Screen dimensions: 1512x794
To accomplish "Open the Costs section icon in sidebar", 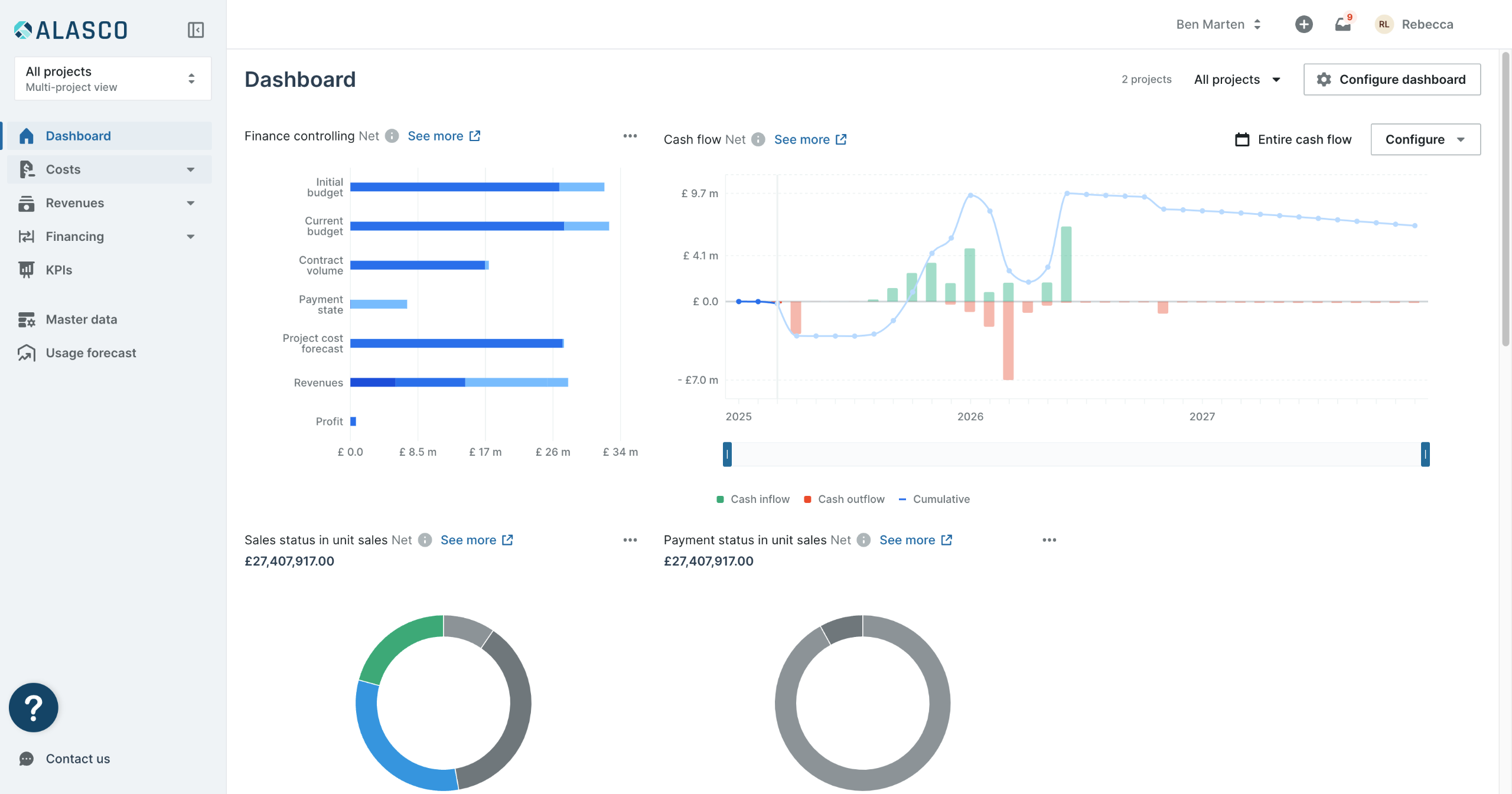I will 26,169.
